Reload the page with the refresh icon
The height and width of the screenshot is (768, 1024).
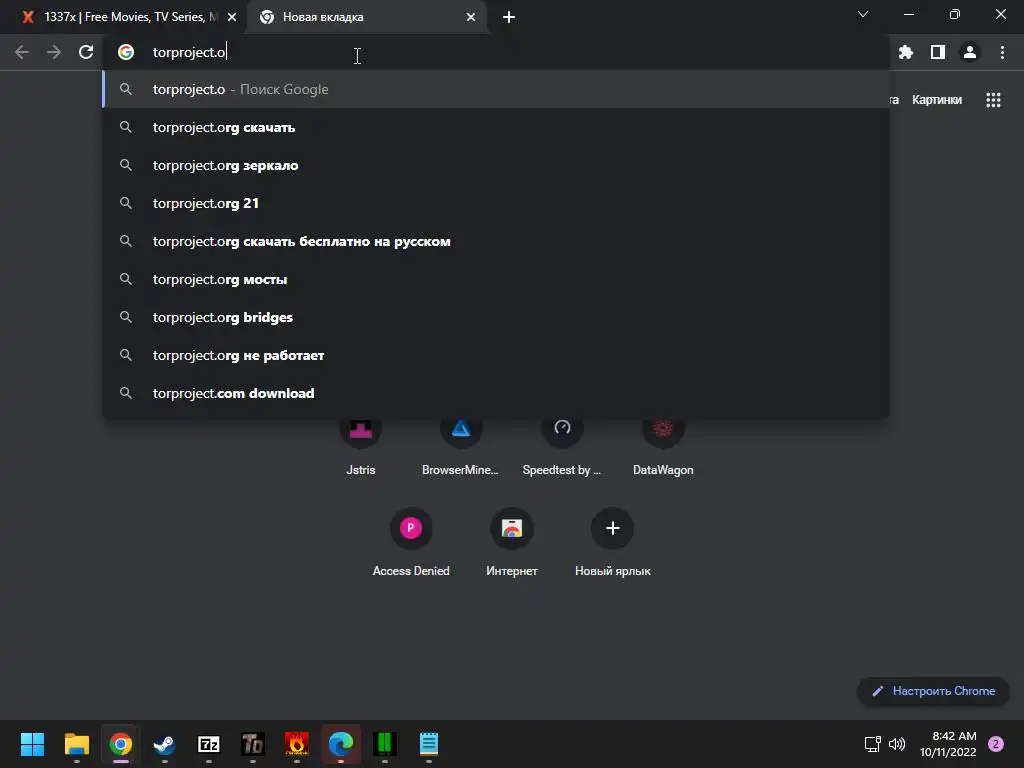[x=86, y=52]
